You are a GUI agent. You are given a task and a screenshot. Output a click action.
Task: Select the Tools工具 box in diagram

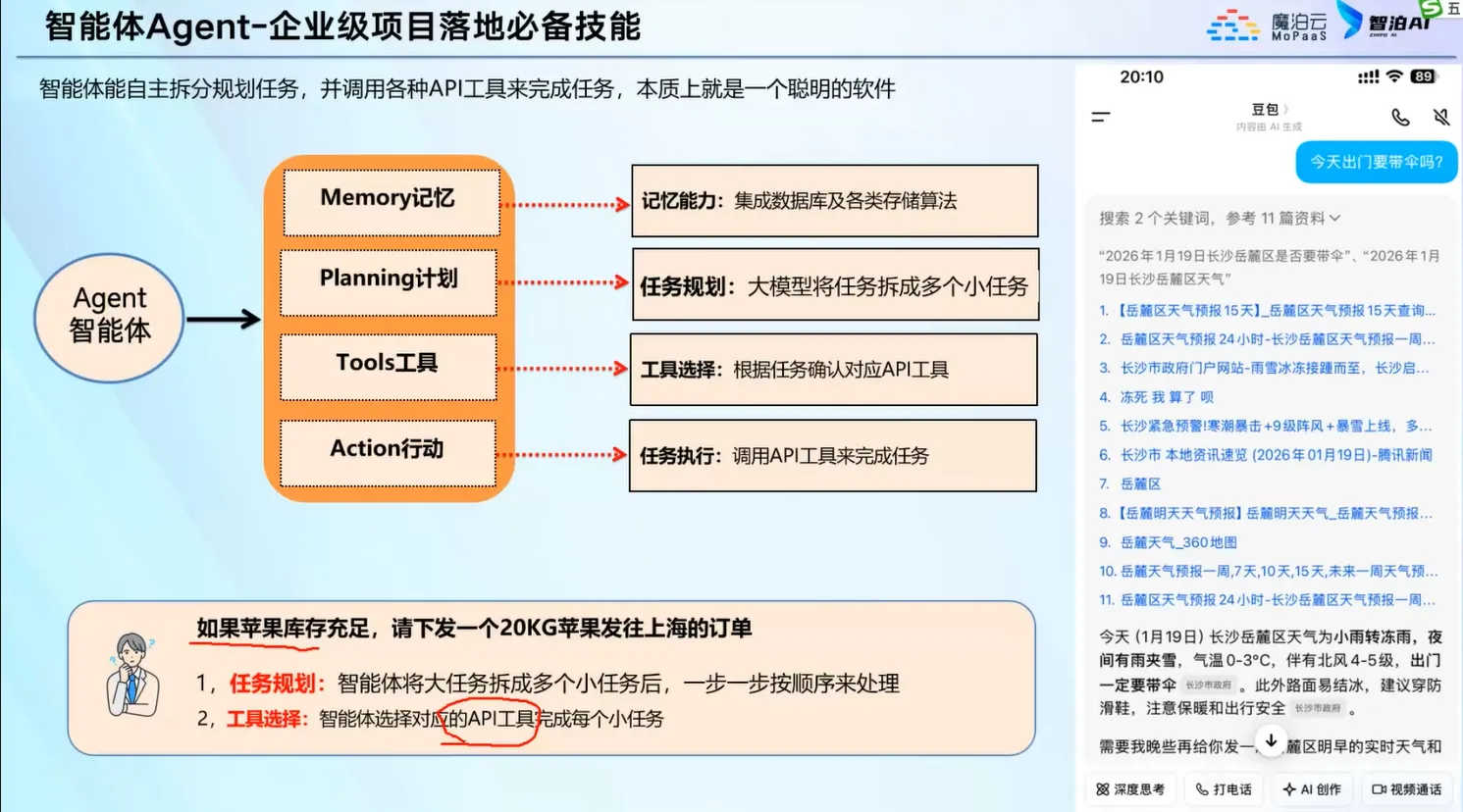coord(388,365)
